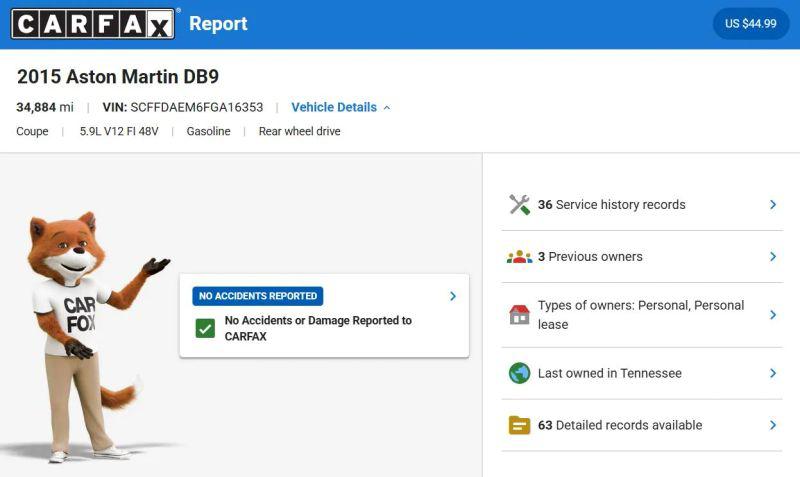Viewport: 800px width, 477px height.
Task: Open 63 Detailed records available chevron
Action: coord(773,425)
